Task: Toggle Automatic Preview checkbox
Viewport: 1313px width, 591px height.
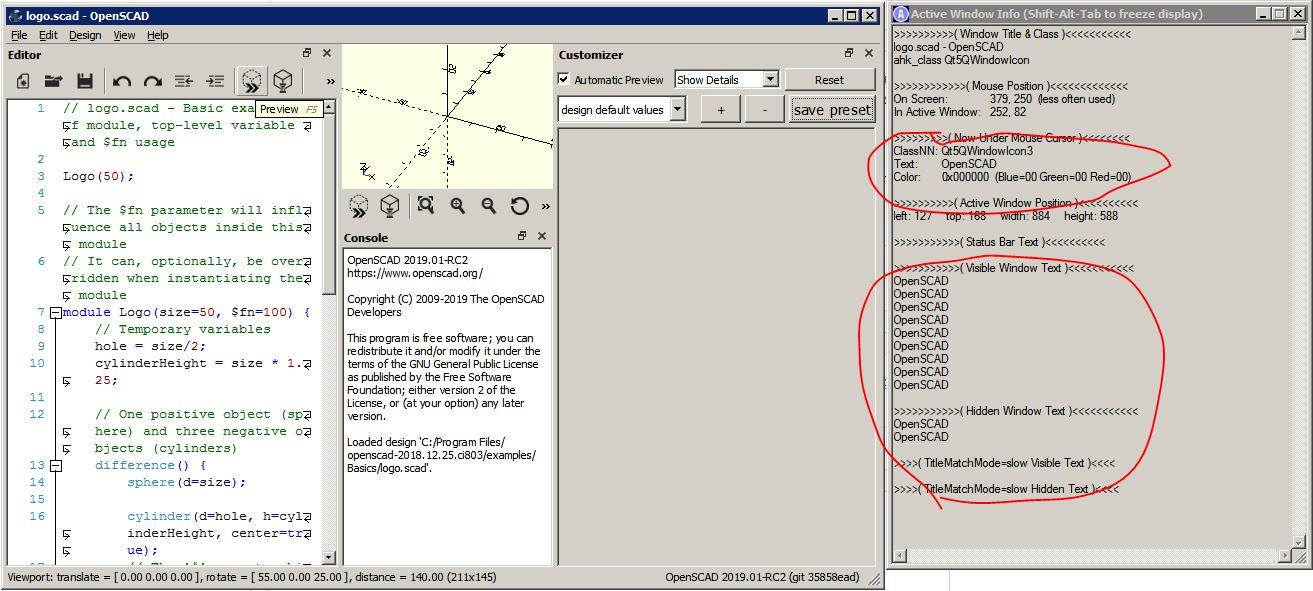Action: coord(564,79)
